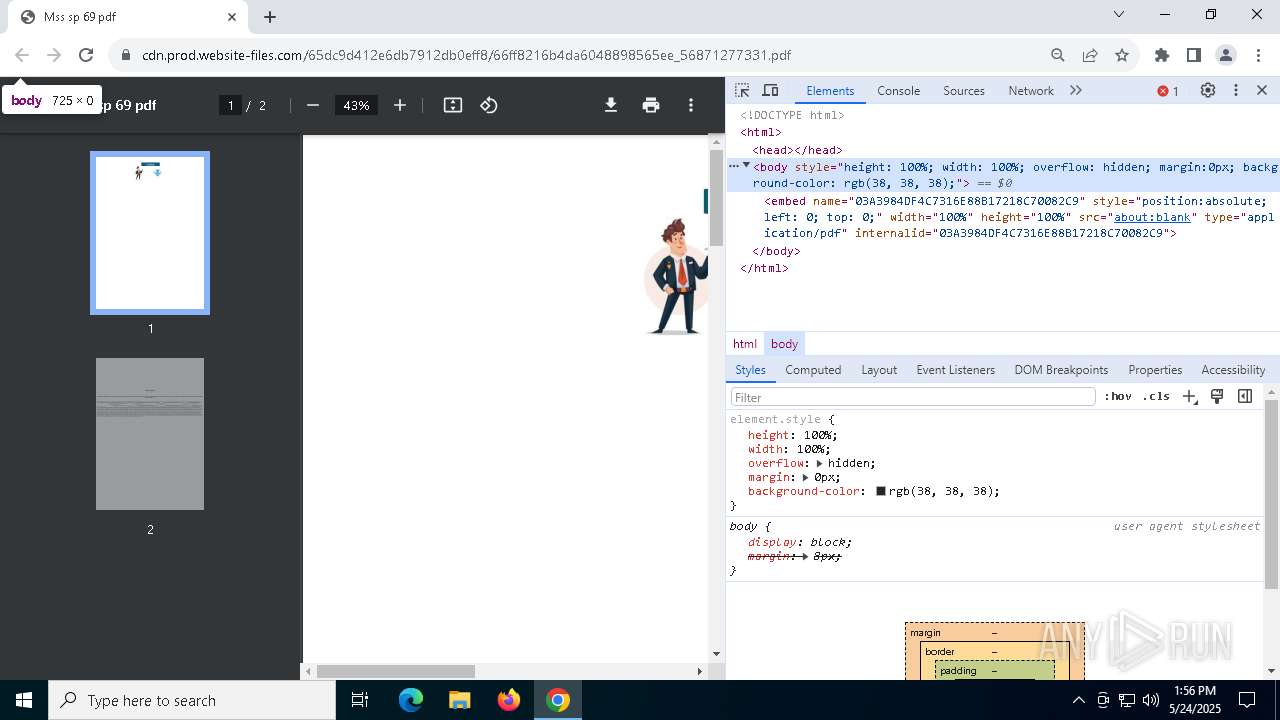Toggle the computed styles sidebar

1245,396
